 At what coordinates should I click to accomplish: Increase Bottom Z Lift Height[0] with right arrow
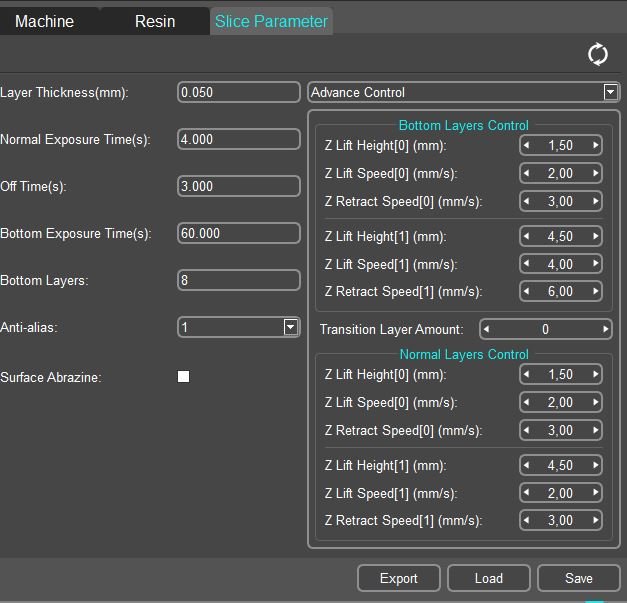(596, 146)
